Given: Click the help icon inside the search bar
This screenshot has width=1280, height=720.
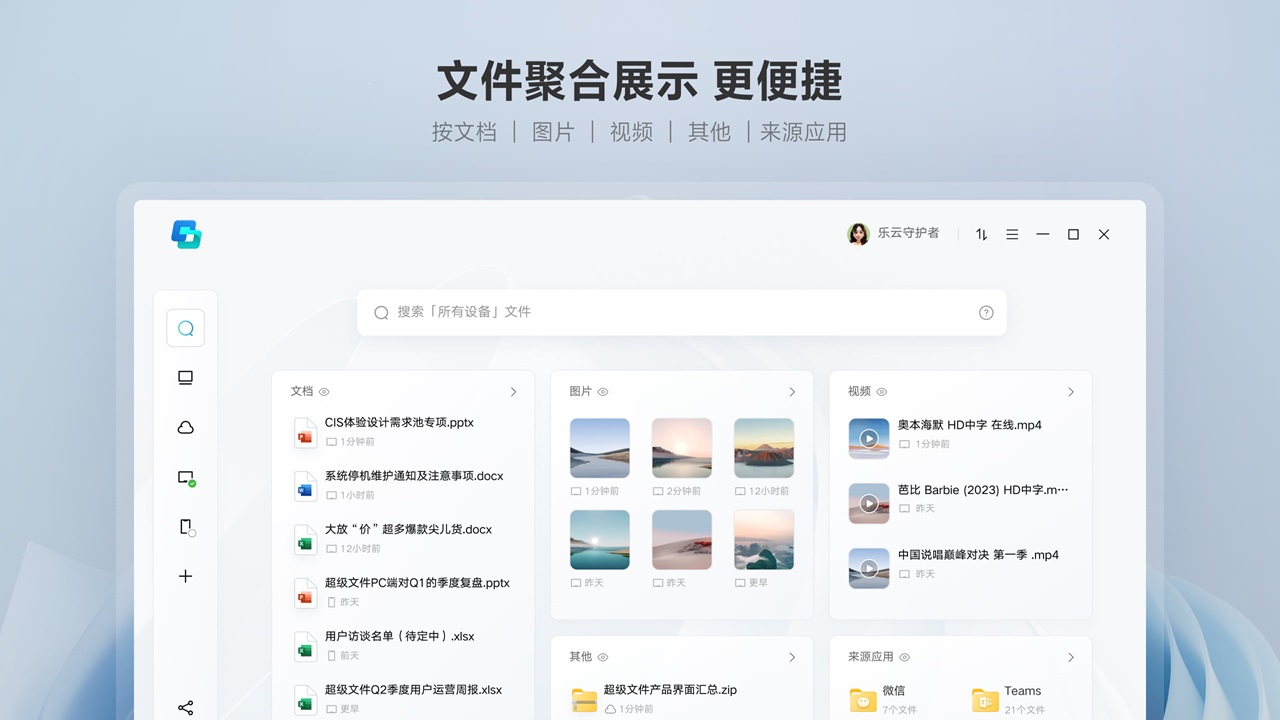Looking at the screenshot, I should click(986, 312).
